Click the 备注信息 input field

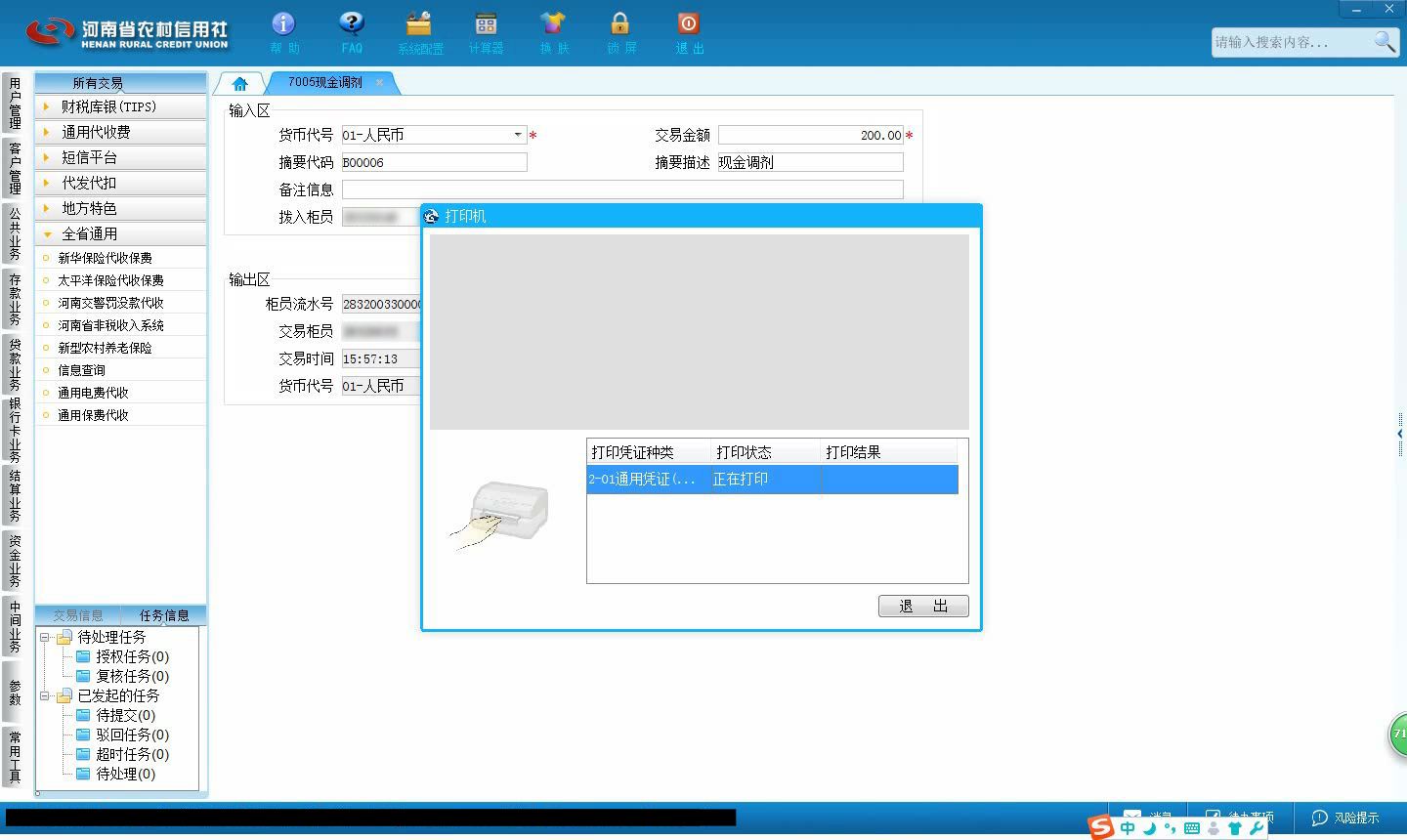pyautogui.click(x=622, y=189)
